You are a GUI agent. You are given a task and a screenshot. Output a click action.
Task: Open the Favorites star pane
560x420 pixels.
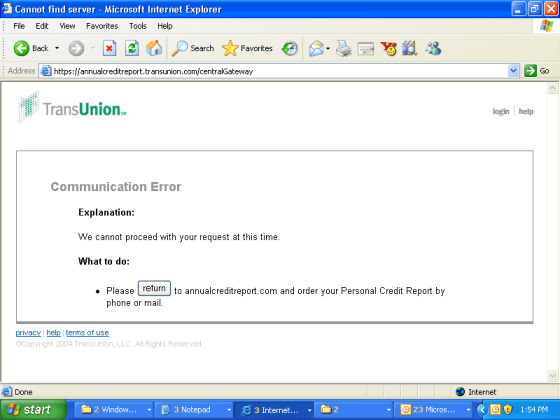[x=247, y=48]
